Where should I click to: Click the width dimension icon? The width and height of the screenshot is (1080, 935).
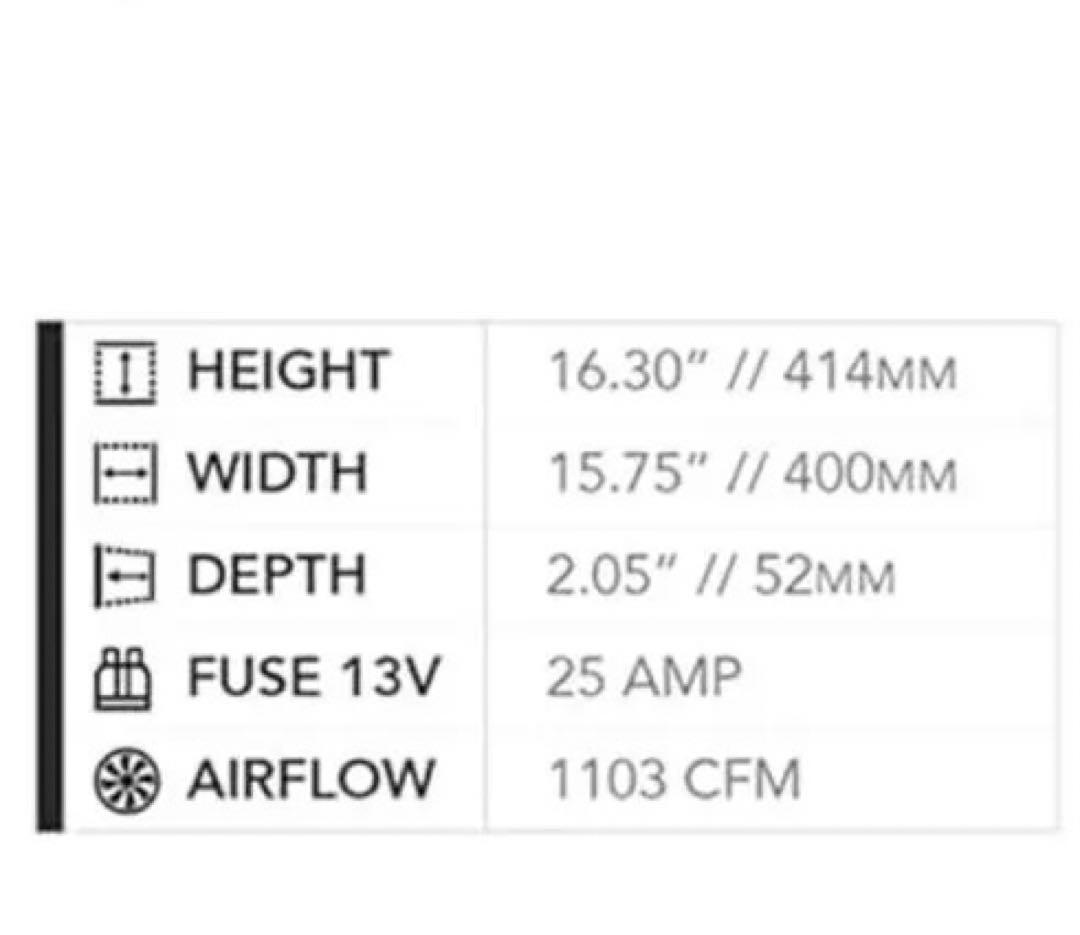coord(125,474)
